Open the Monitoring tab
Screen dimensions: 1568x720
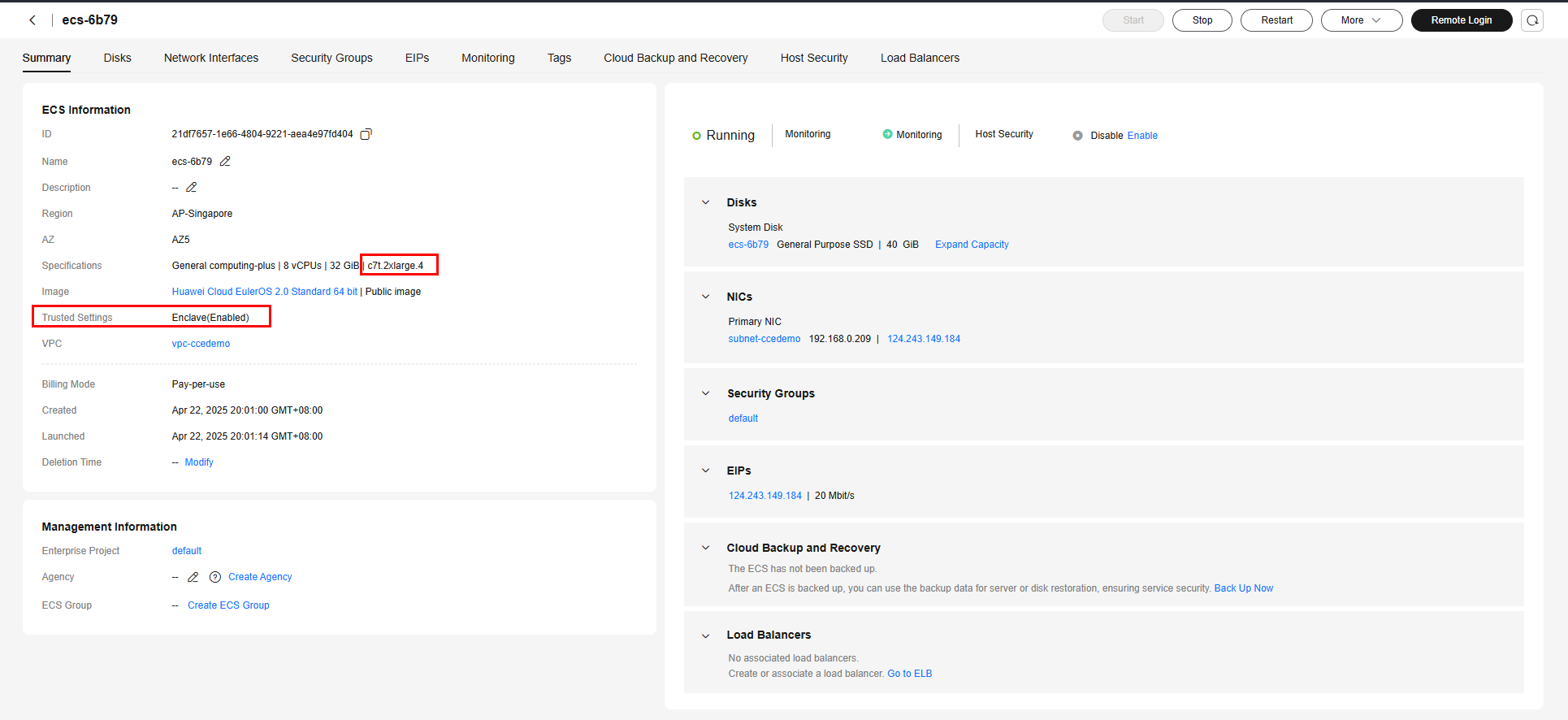pyautogui.click(x=488, y=58)
